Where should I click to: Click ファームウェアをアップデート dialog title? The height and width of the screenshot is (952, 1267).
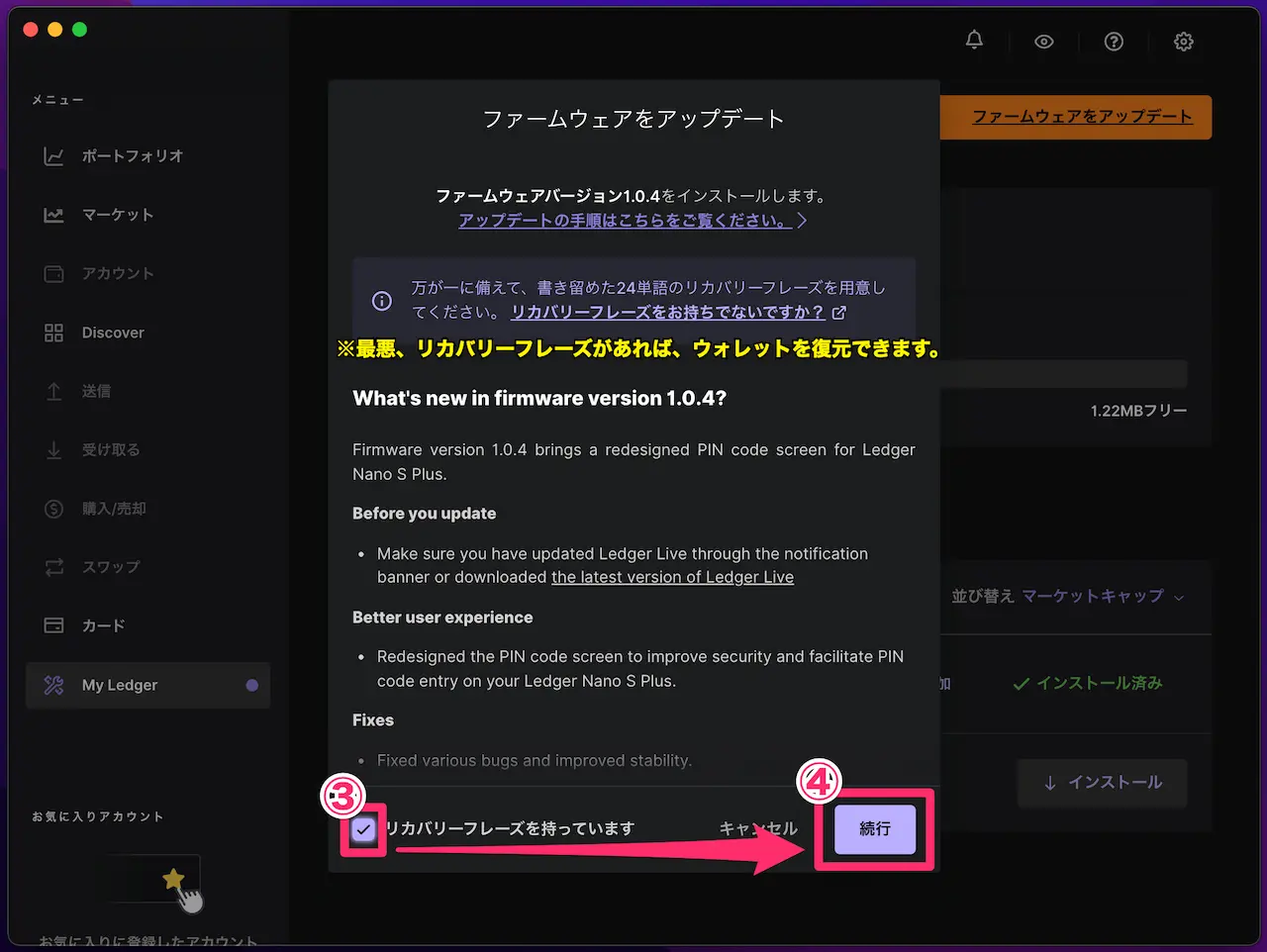pyautogui.click(x=633, y=119)
